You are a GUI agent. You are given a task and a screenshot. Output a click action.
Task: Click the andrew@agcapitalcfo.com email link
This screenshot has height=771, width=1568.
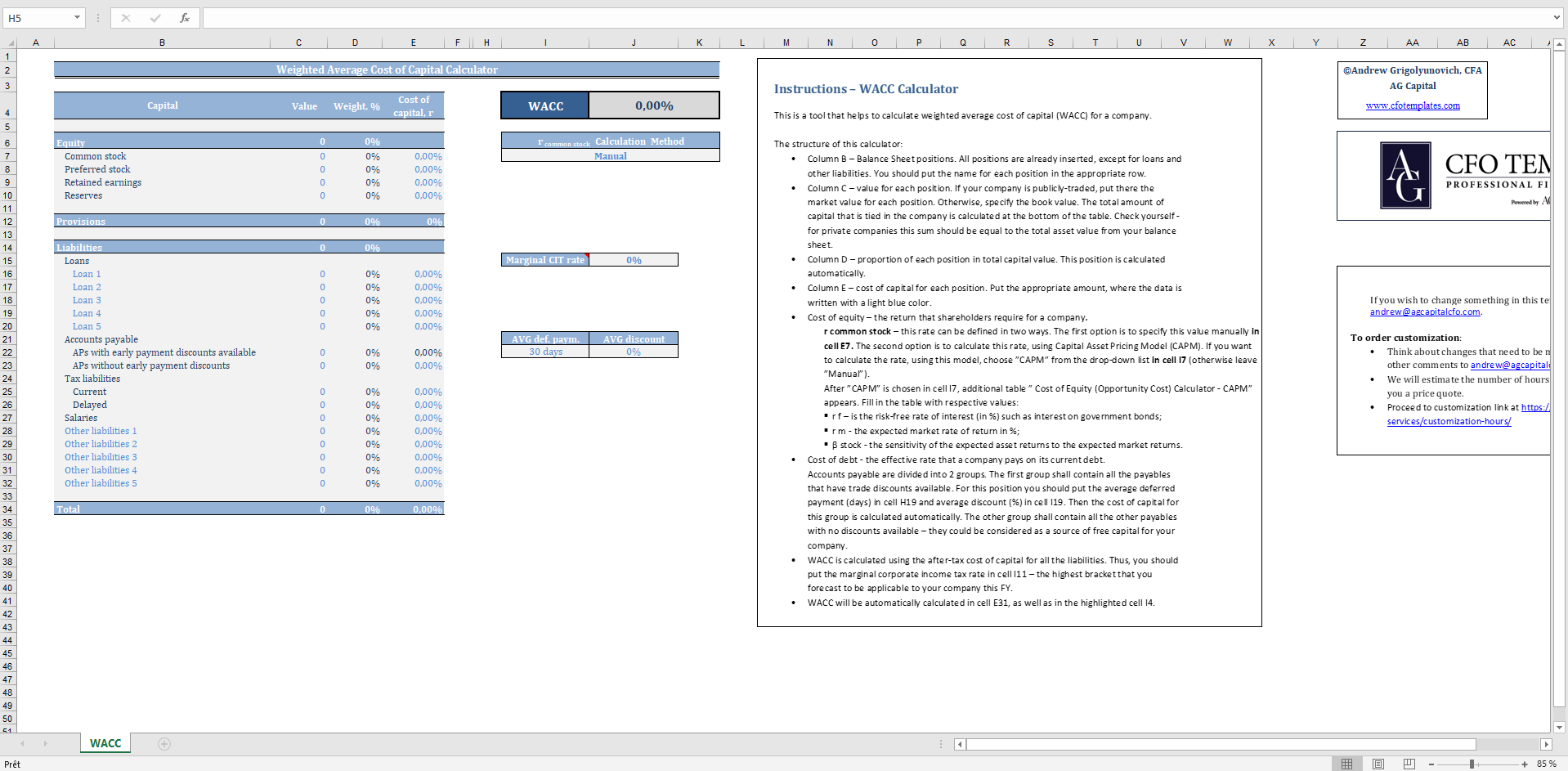pos(1425,312)
